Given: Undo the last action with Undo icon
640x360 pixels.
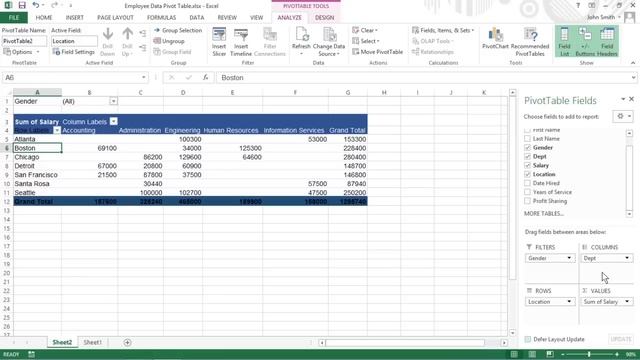Looking at the screenshot, I should click(x=36, y=6).
